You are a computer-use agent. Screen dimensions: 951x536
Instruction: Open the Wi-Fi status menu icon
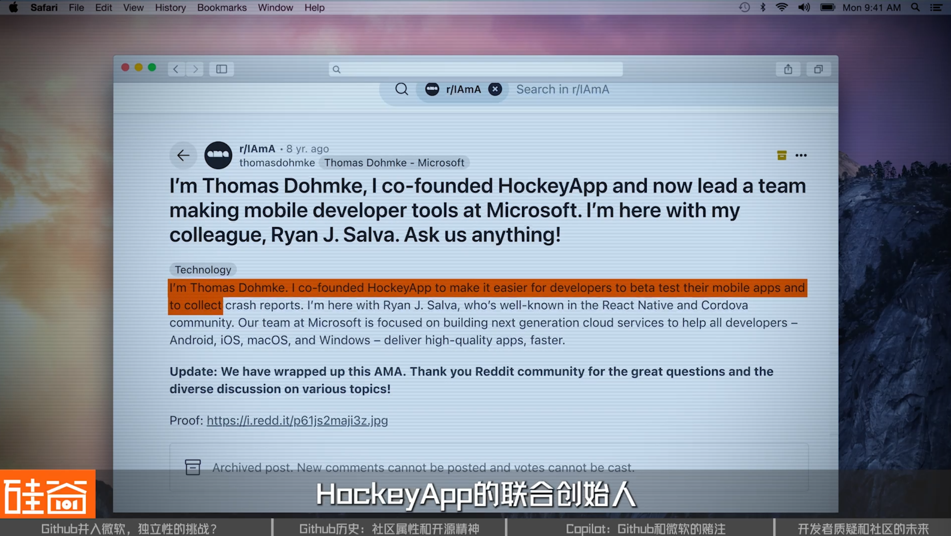pyautogui.click(x=782, y=8)
